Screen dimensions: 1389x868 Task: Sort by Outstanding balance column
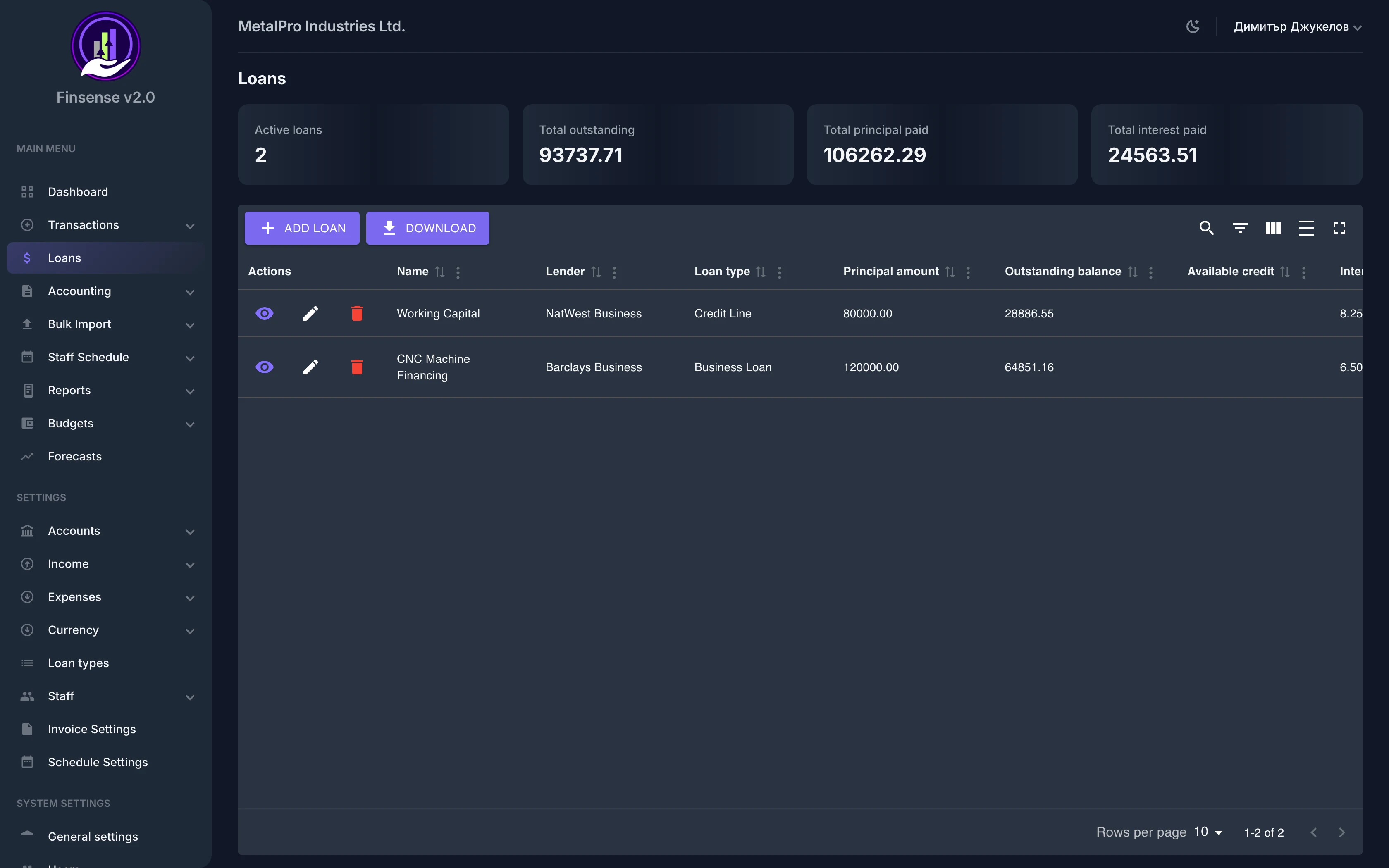[x=1132, y=272]
